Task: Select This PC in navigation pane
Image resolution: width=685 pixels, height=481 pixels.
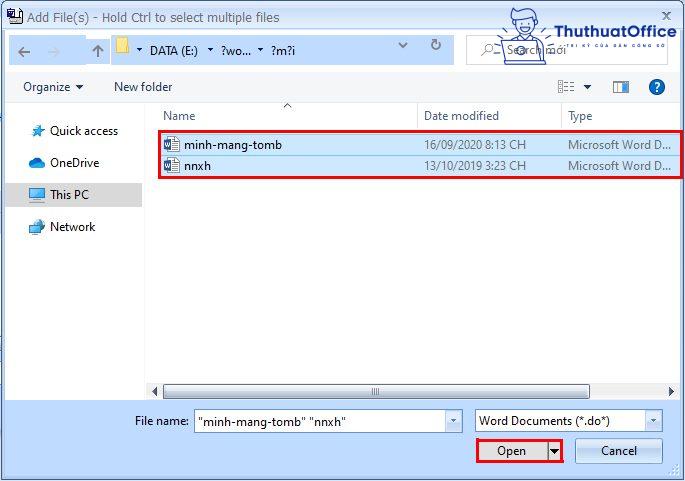Action: click(69, 194)
